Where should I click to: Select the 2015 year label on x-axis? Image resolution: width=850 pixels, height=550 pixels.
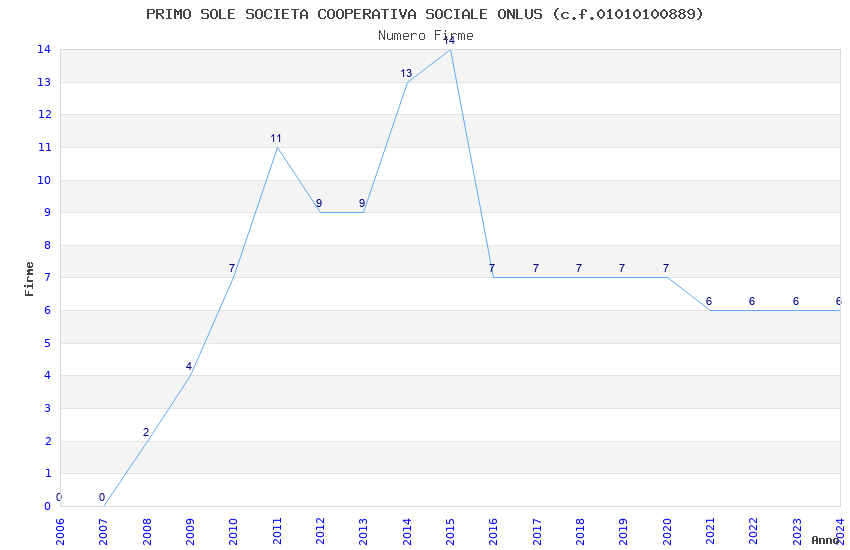click(450, 531)
